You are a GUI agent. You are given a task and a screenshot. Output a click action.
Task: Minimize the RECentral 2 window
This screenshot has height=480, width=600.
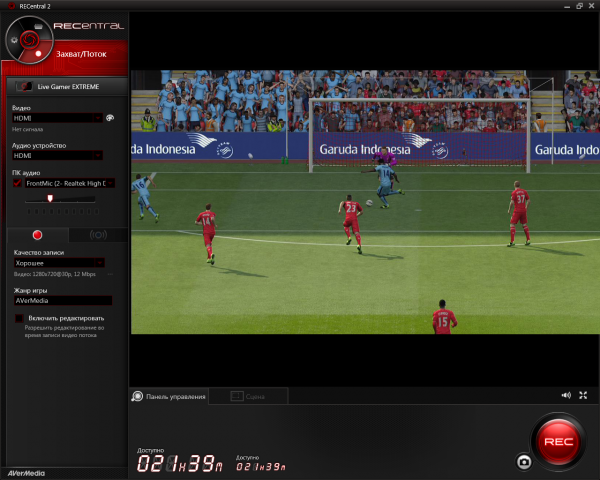567,6
